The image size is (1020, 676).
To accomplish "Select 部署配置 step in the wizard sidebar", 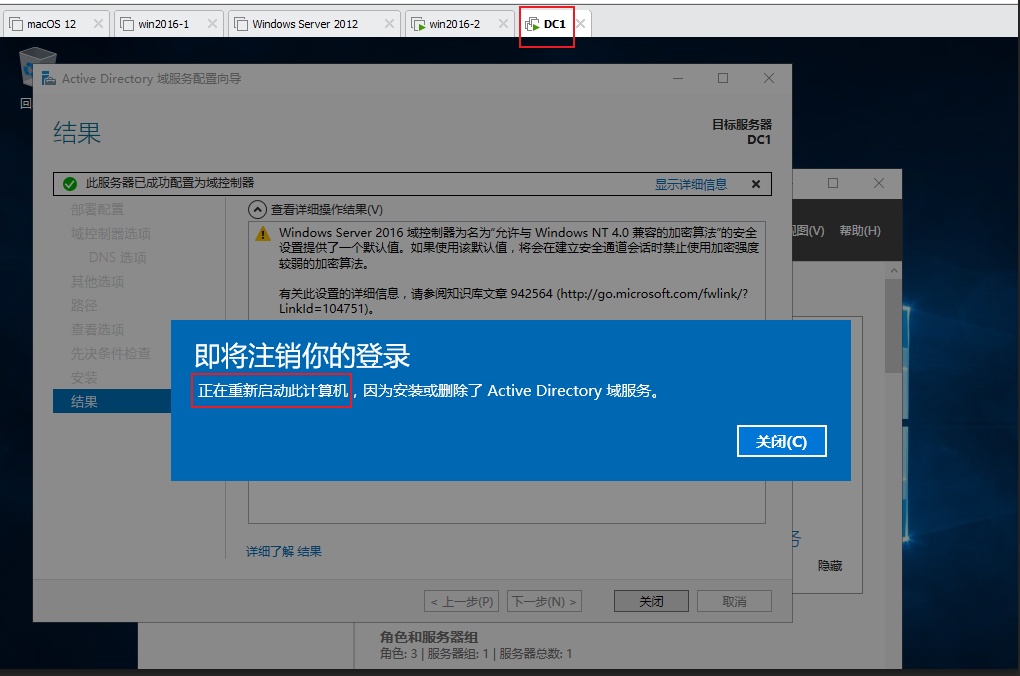I will coord(97,210).
